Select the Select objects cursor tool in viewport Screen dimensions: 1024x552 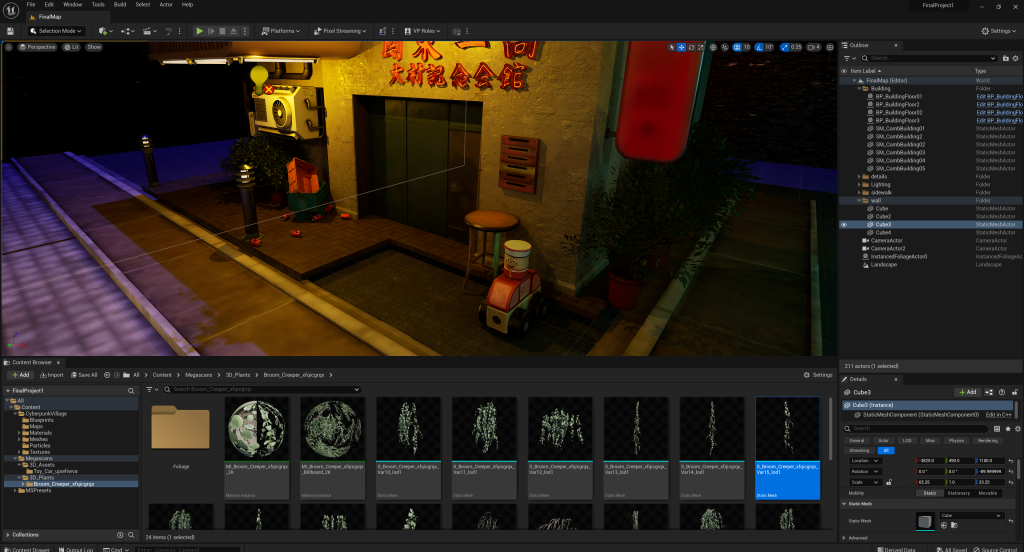click(x=671, y=47)
